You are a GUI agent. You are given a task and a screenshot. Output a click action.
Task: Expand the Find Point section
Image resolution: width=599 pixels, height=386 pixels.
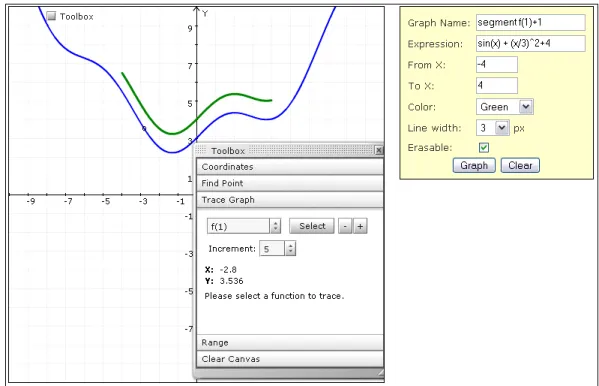(x=290, y=183)
